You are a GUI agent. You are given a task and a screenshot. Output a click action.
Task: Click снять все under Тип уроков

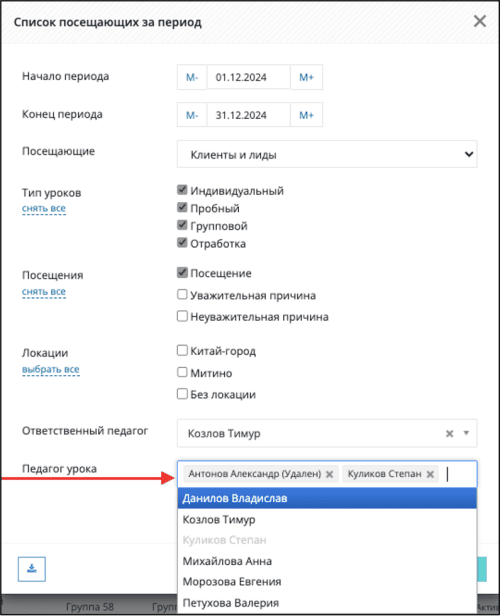(x=44, y=209)
